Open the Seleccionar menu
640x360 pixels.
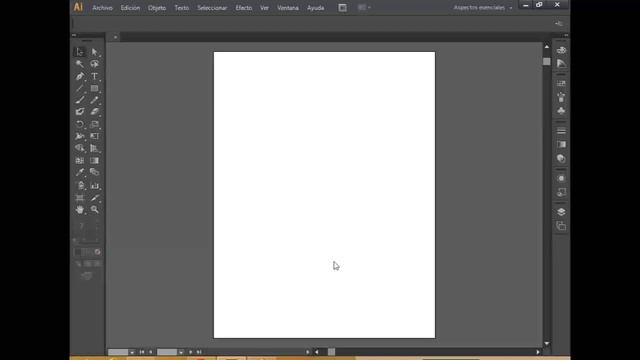pyautogui.click(x=212, y=8)
